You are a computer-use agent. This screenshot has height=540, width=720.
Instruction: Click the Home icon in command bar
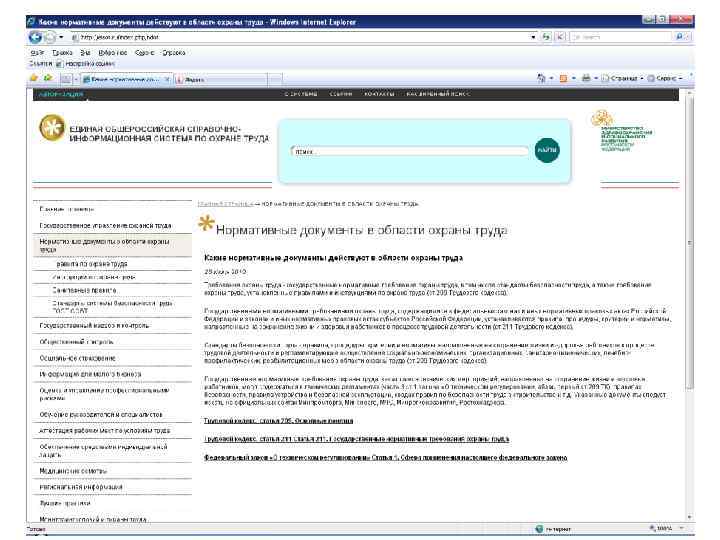click(542, 79)
